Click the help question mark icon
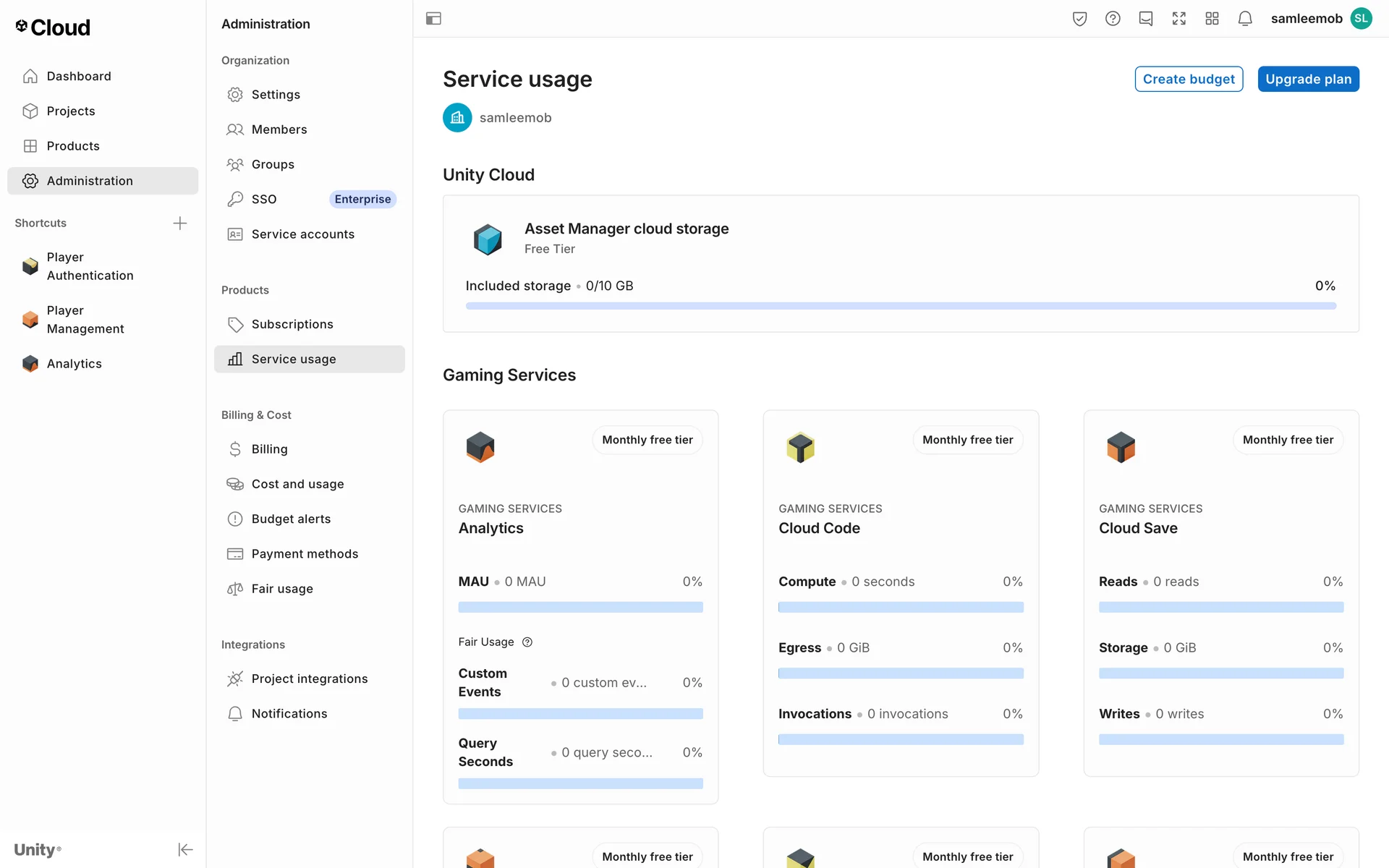The width and height of the screenshot is (1389, 868). tap(1113, 19)
